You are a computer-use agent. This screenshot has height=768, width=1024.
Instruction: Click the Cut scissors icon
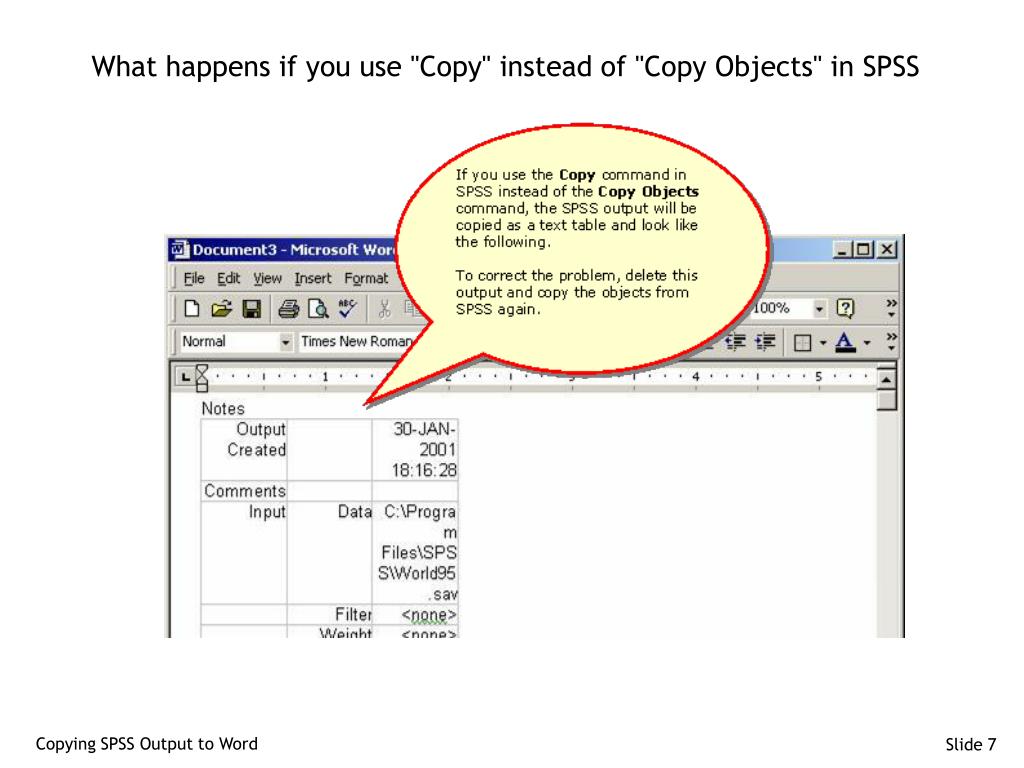coord(385,308)
